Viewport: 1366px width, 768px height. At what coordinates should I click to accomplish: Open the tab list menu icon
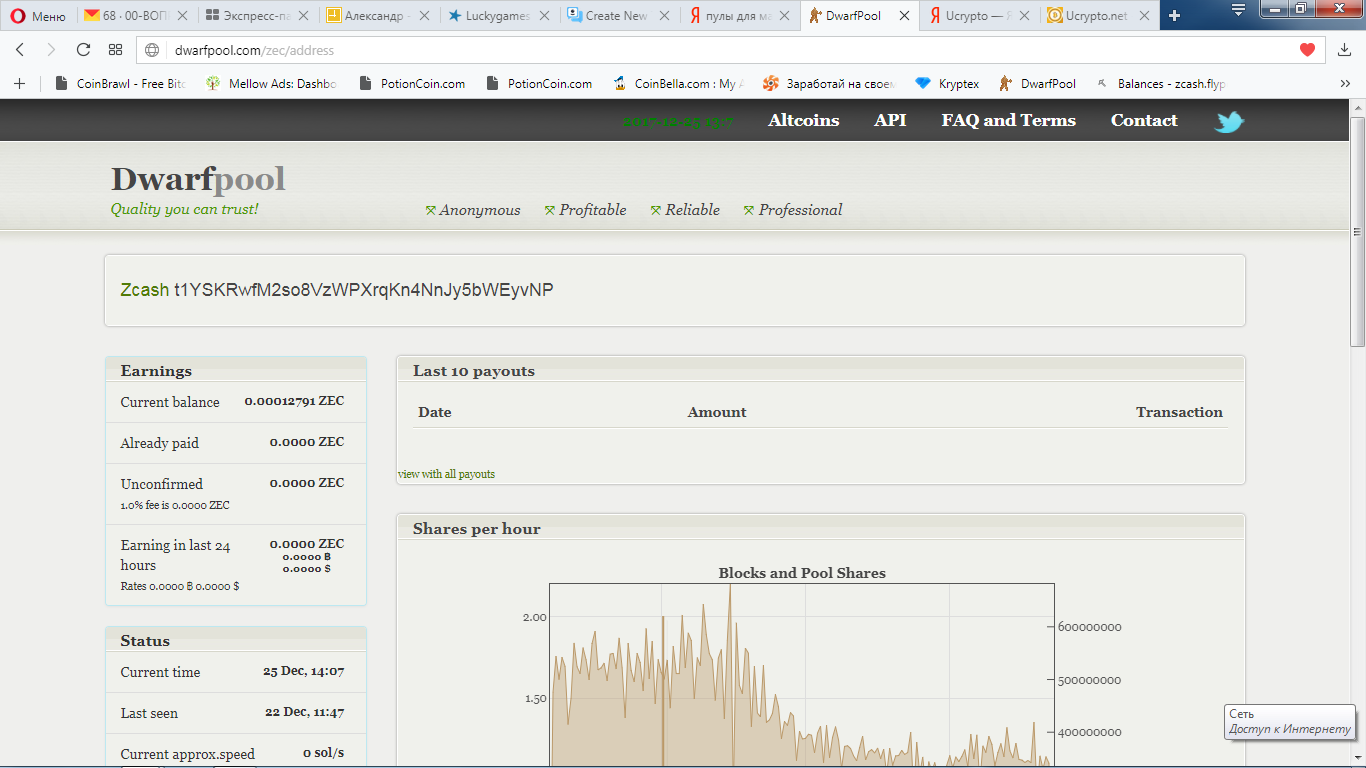coord(1238,11)
